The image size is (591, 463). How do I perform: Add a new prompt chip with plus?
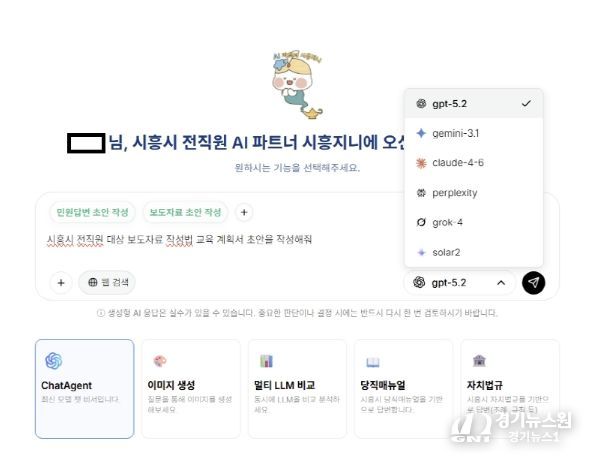click(244, 212)
